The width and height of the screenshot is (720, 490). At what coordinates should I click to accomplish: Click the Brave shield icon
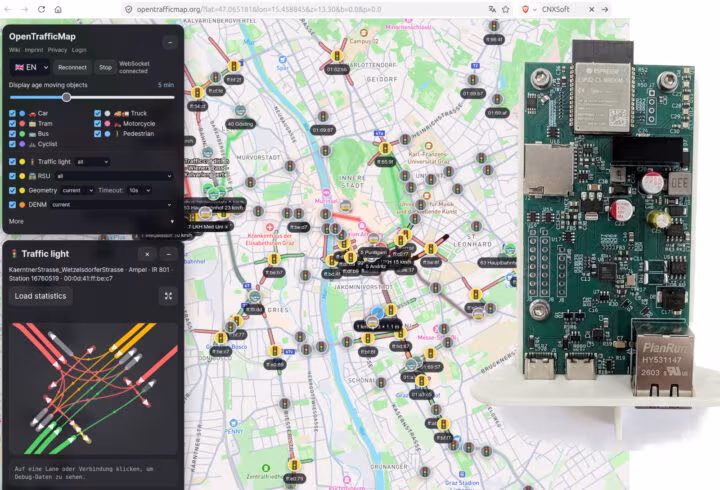[x=525, y=9]
